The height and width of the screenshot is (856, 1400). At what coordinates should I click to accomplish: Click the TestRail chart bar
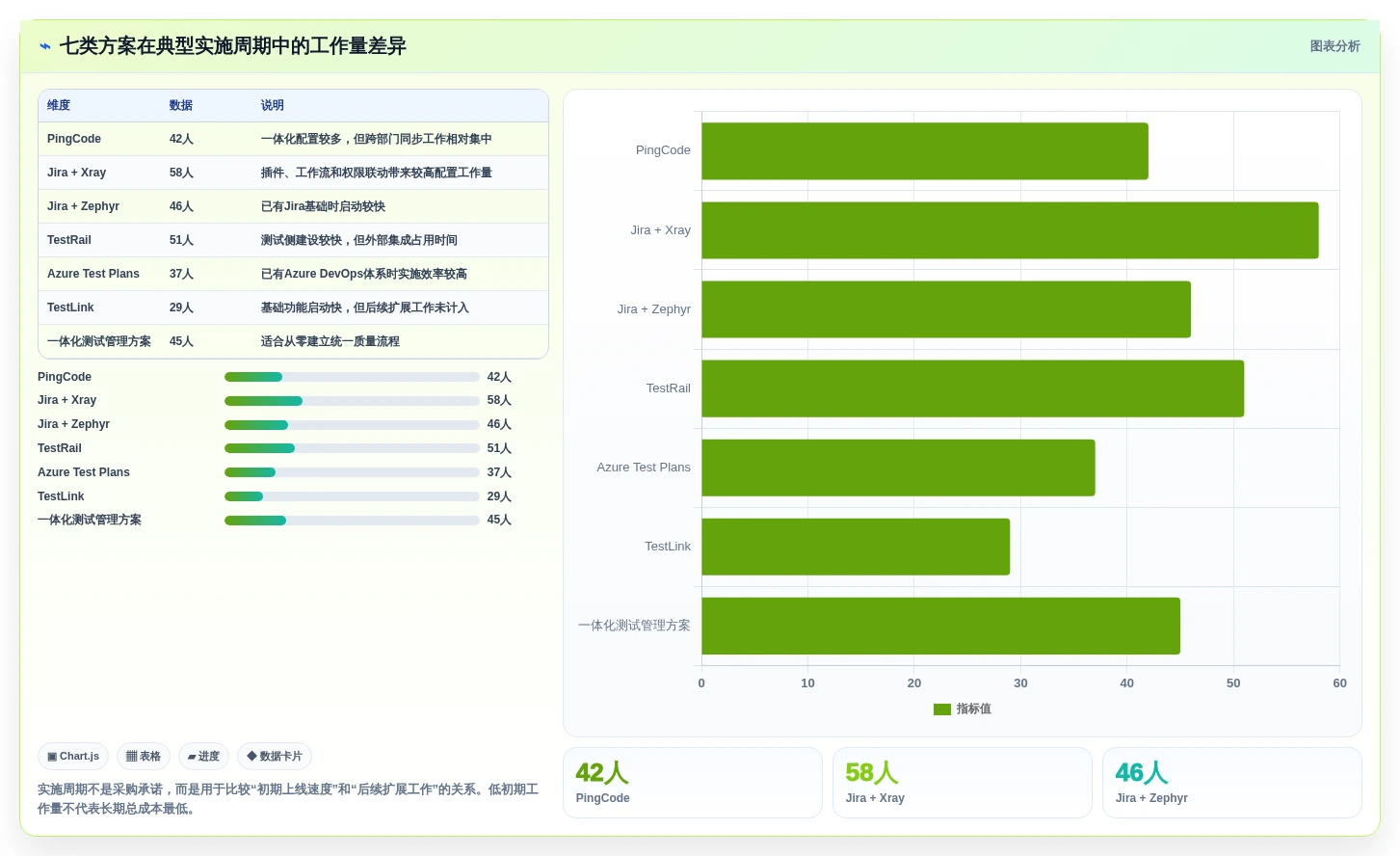tap(973, 388)
